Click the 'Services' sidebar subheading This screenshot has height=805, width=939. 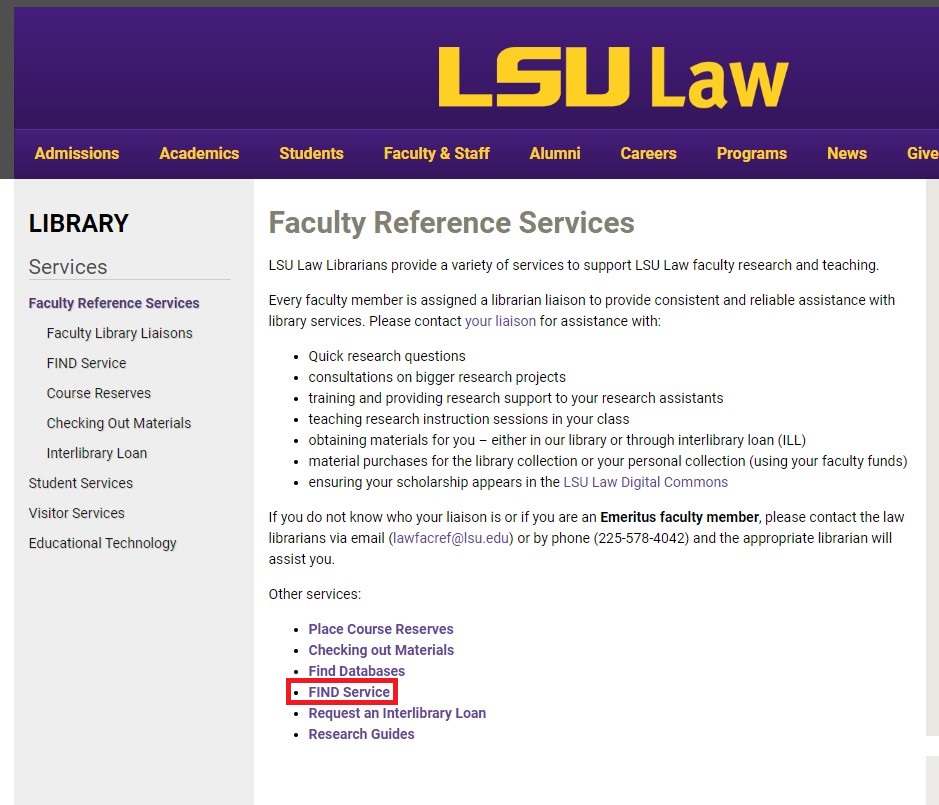[x=68, y=267]
